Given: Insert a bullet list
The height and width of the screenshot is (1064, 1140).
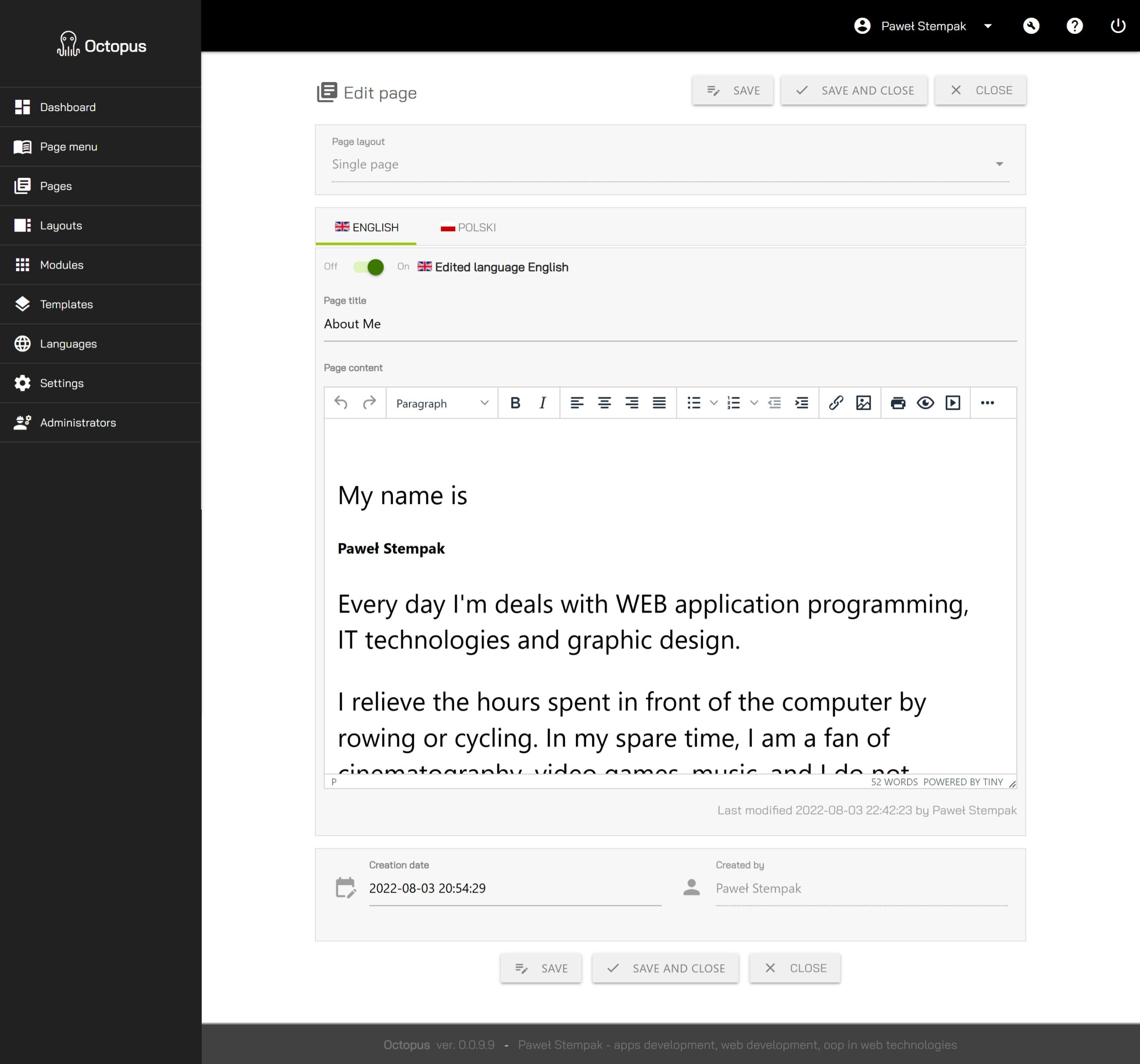Looking at the screenshot, I should [x=694, y=403].
